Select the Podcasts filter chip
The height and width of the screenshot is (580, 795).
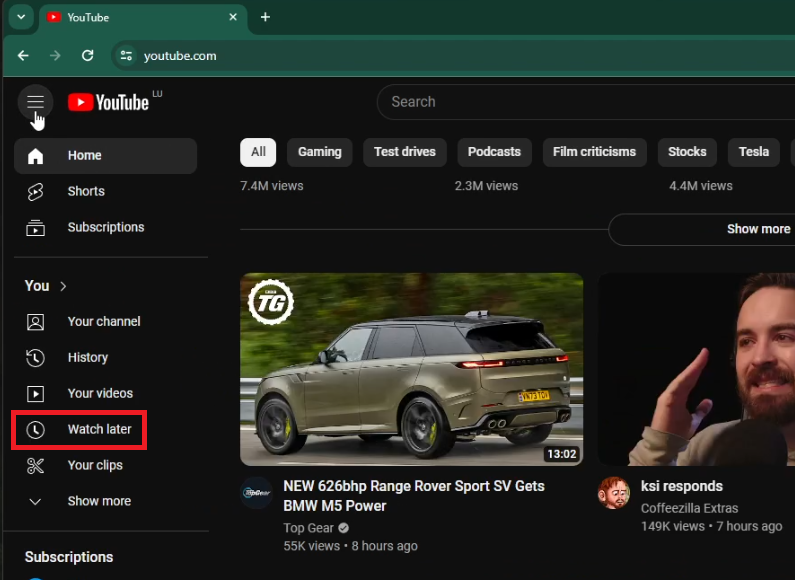point(494,152)
